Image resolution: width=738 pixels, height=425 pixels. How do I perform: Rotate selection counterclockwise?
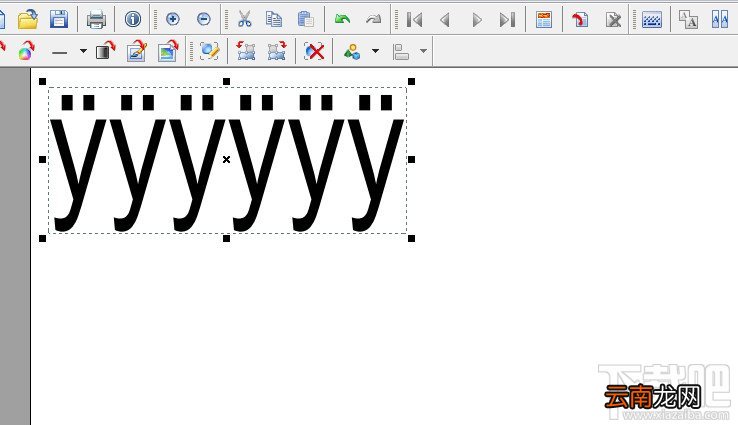pyautogui.click(x=246, y=50)
